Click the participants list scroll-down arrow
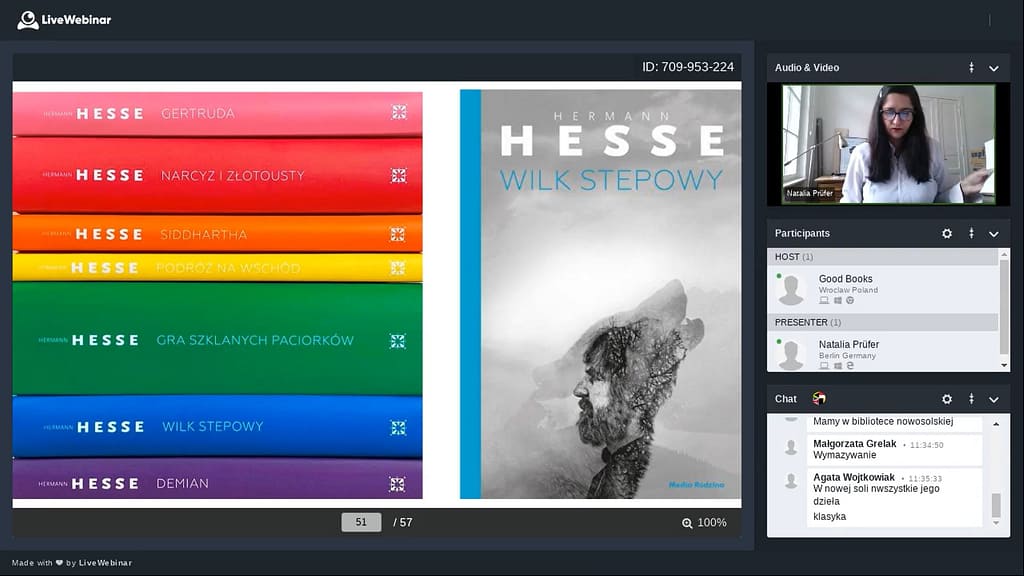 click(x=1004, y=366)
